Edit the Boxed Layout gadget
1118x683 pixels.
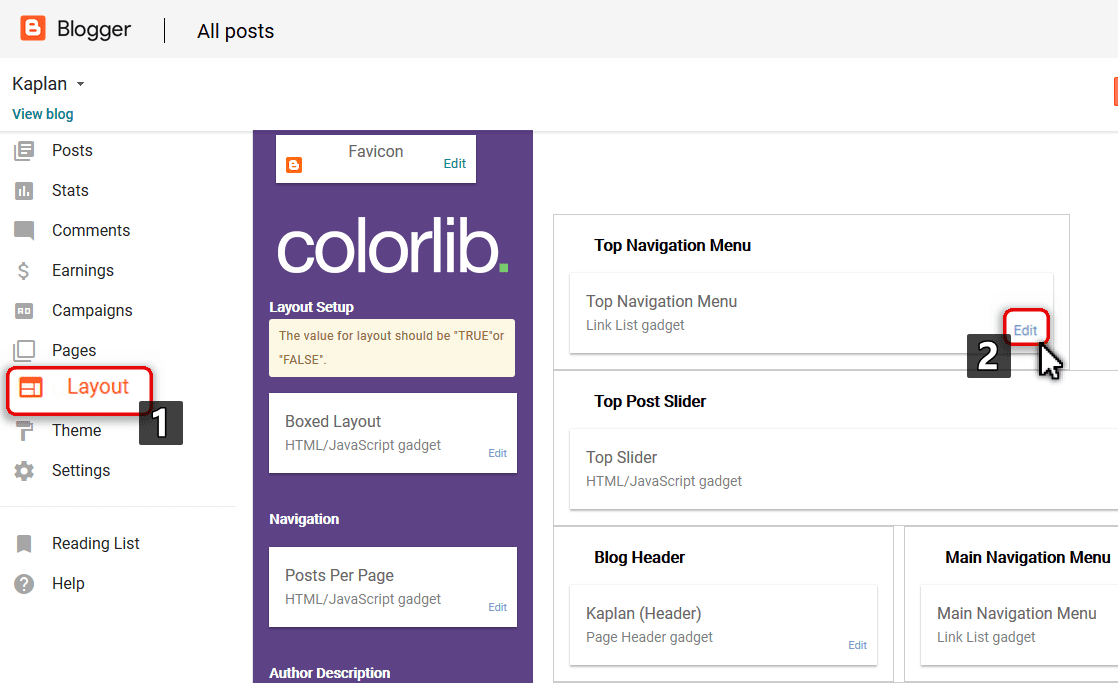(497, 453)
